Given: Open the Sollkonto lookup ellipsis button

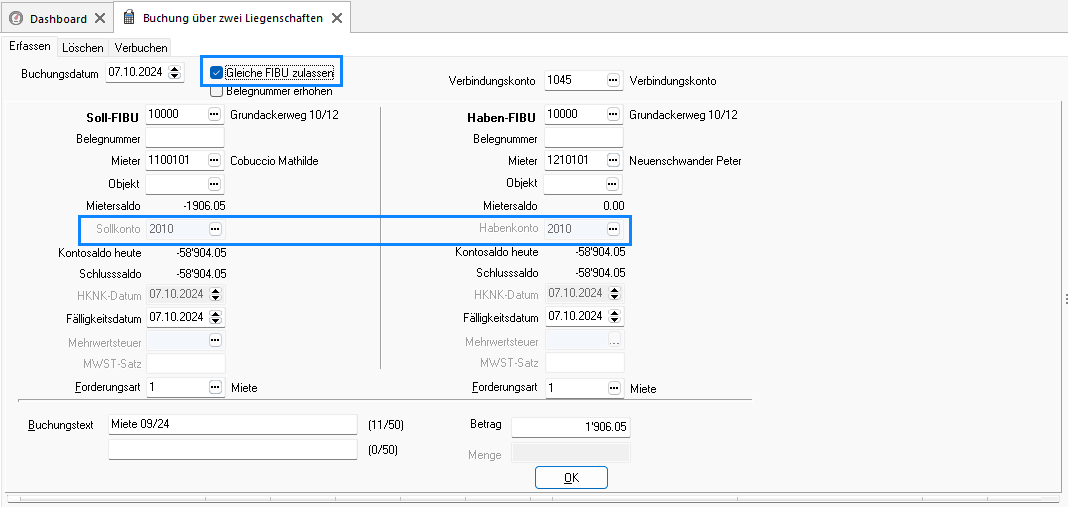Looking at the screenshot, I should (x=215, y=228).
